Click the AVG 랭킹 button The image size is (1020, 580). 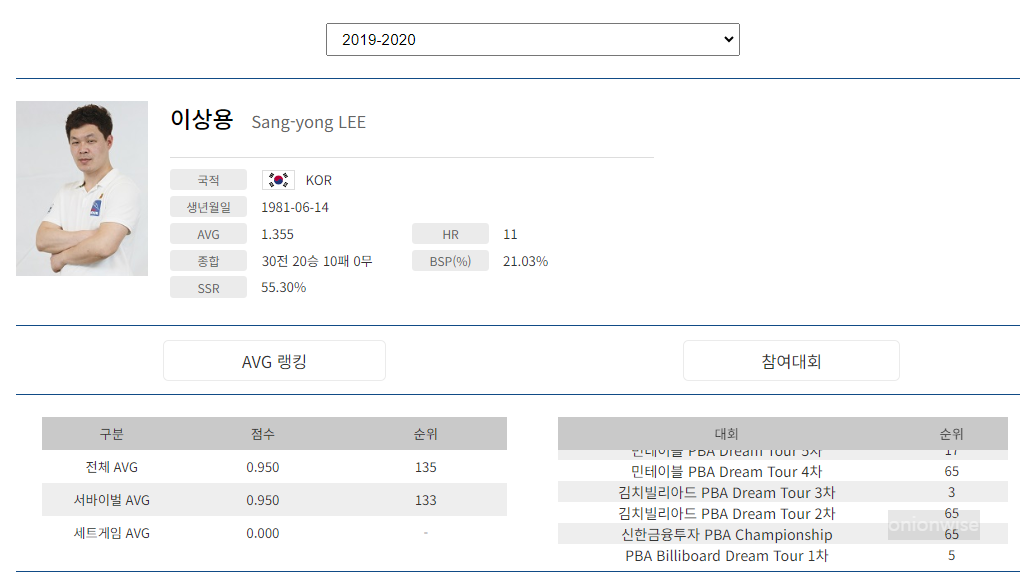(x=274, y=360)
